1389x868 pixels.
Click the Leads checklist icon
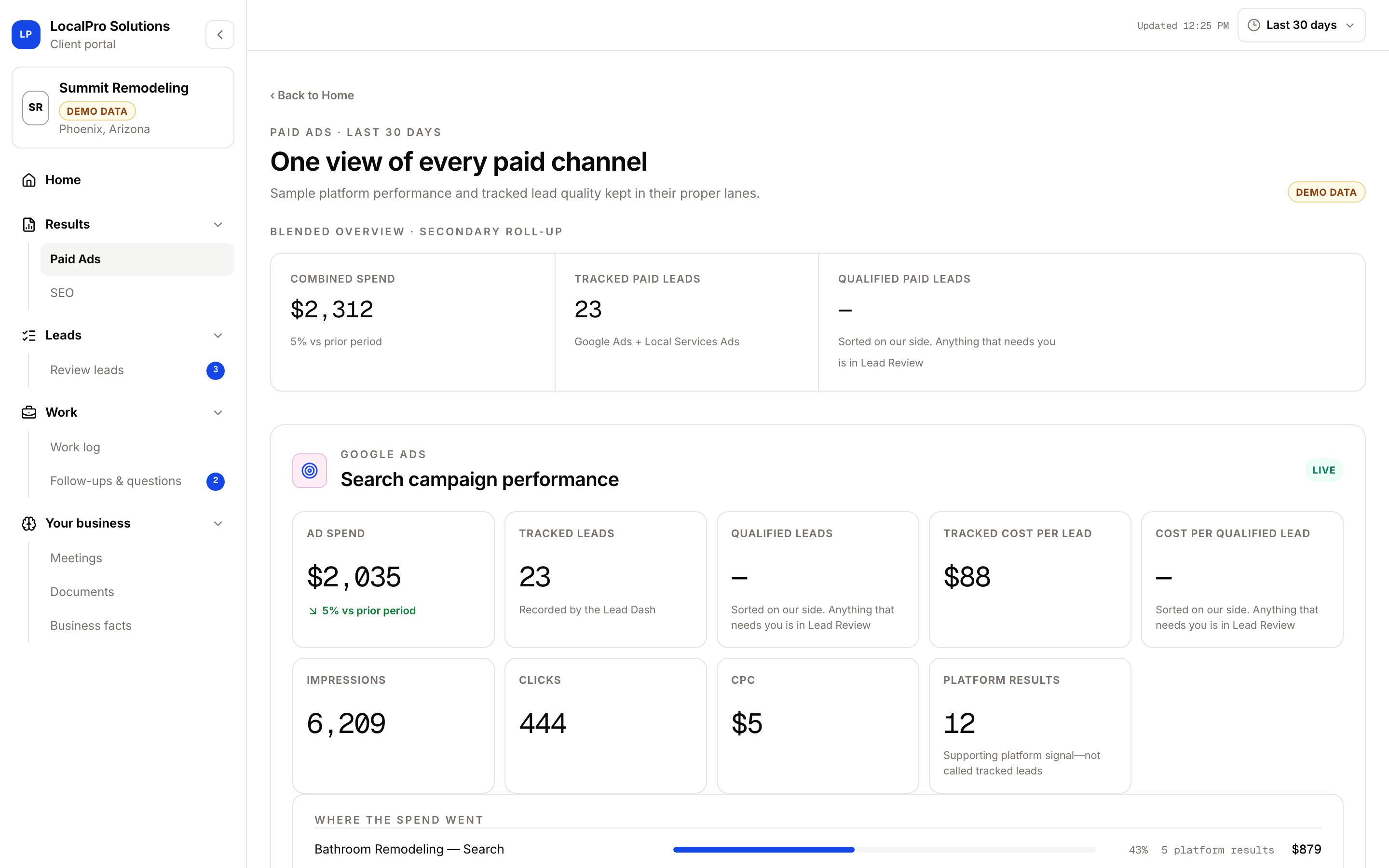click(x=29, y=335)
